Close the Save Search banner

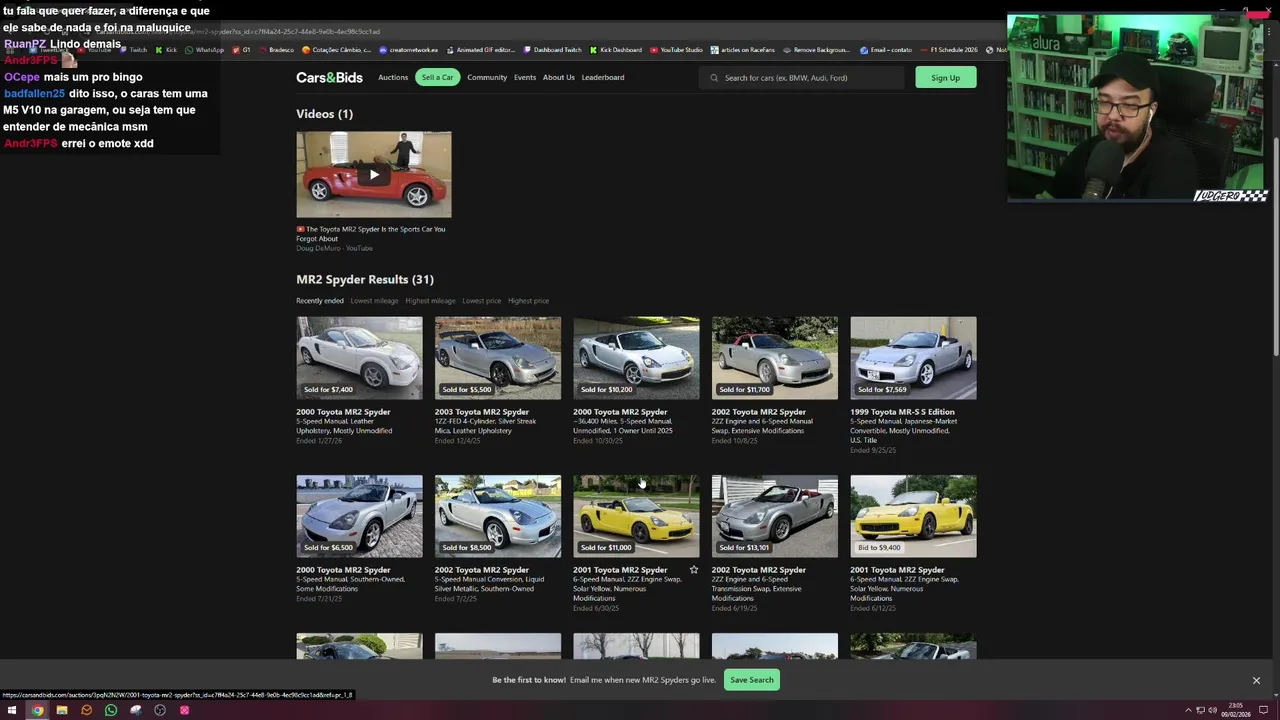(x=1256, y=680)
